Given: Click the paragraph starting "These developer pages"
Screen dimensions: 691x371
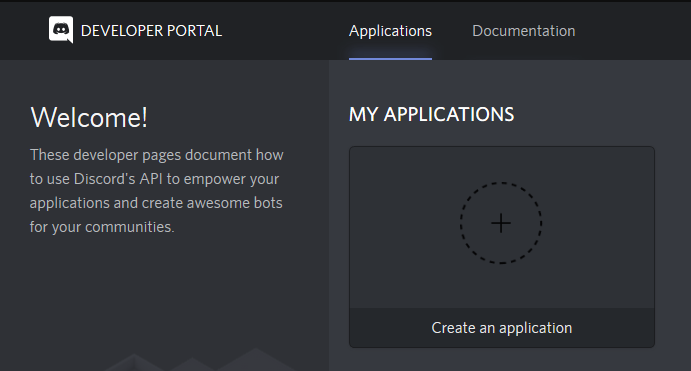Looking at the screenshot, I should (156, 191).
